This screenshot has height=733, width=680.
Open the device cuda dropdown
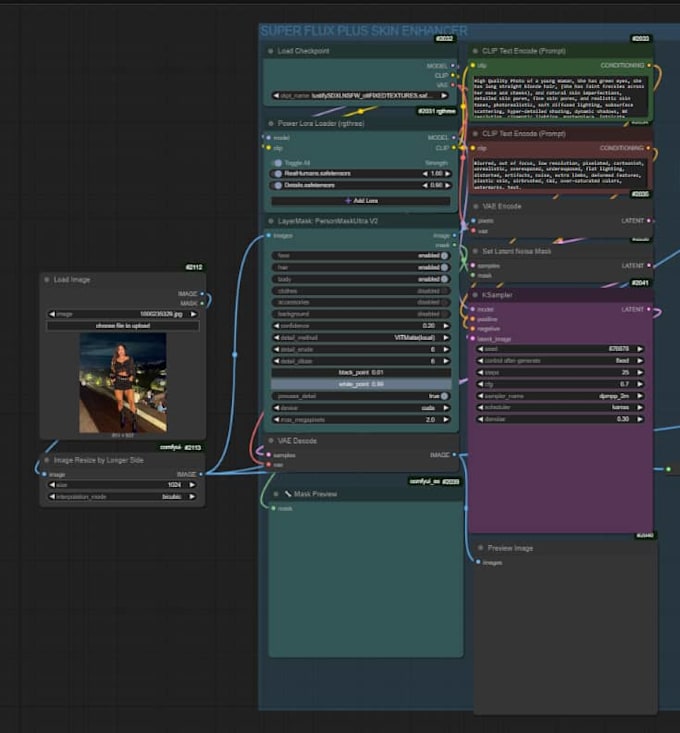361,408
